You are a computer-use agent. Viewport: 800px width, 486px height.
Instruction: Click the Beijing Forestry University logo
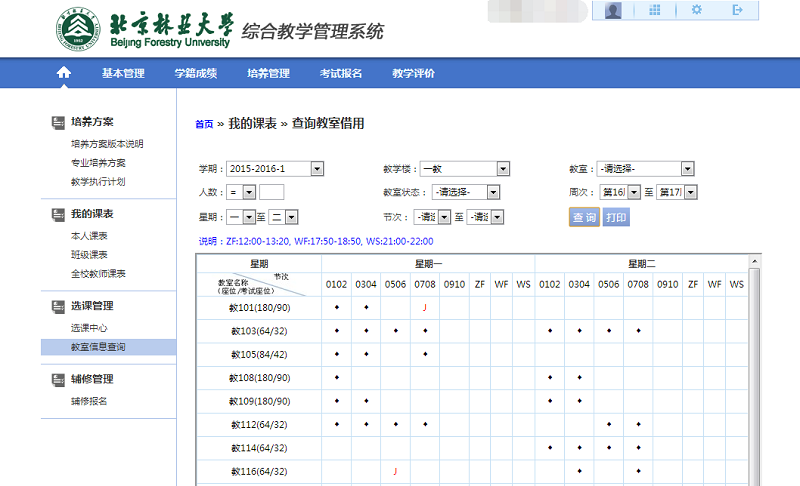(x=78, y=29)
